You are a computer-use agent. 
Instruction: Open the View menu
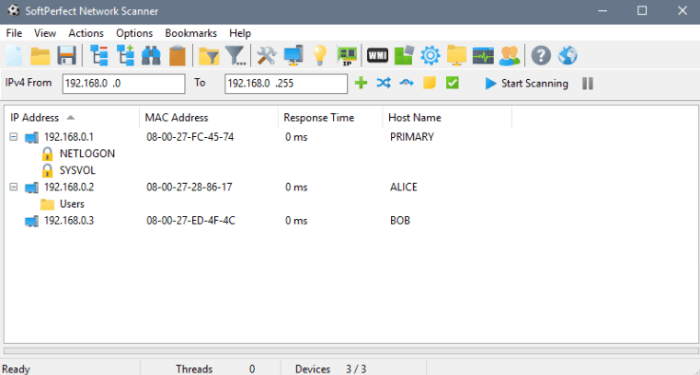coord(45,33)
